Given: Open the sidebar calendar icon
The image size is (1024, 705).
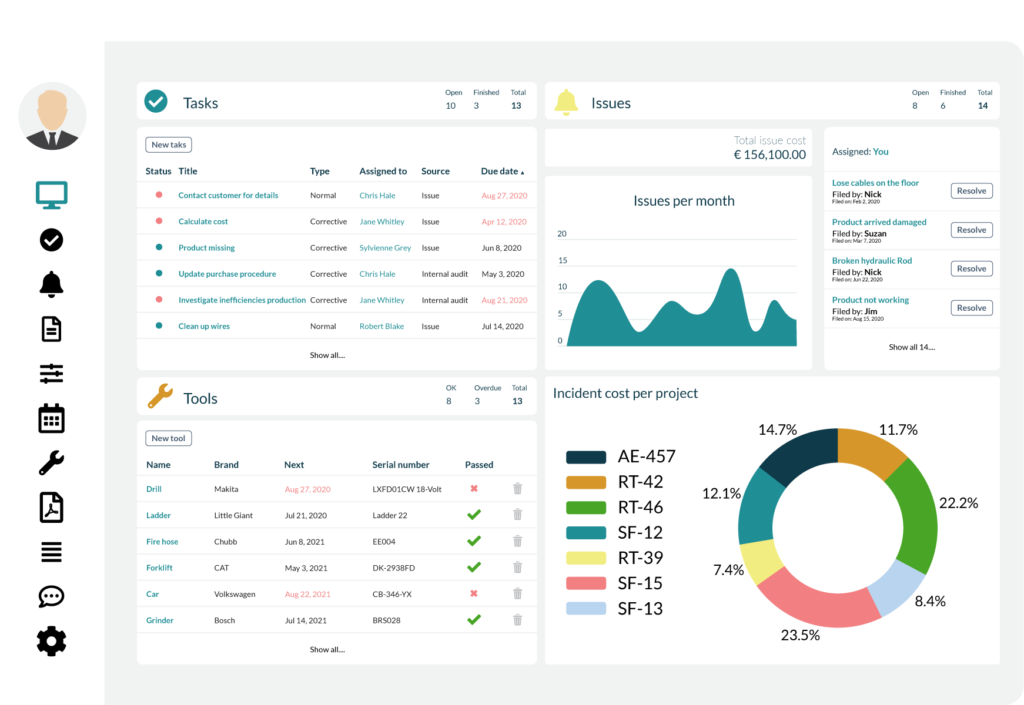Looking at the screenshot, I should (x=52, y=418).
